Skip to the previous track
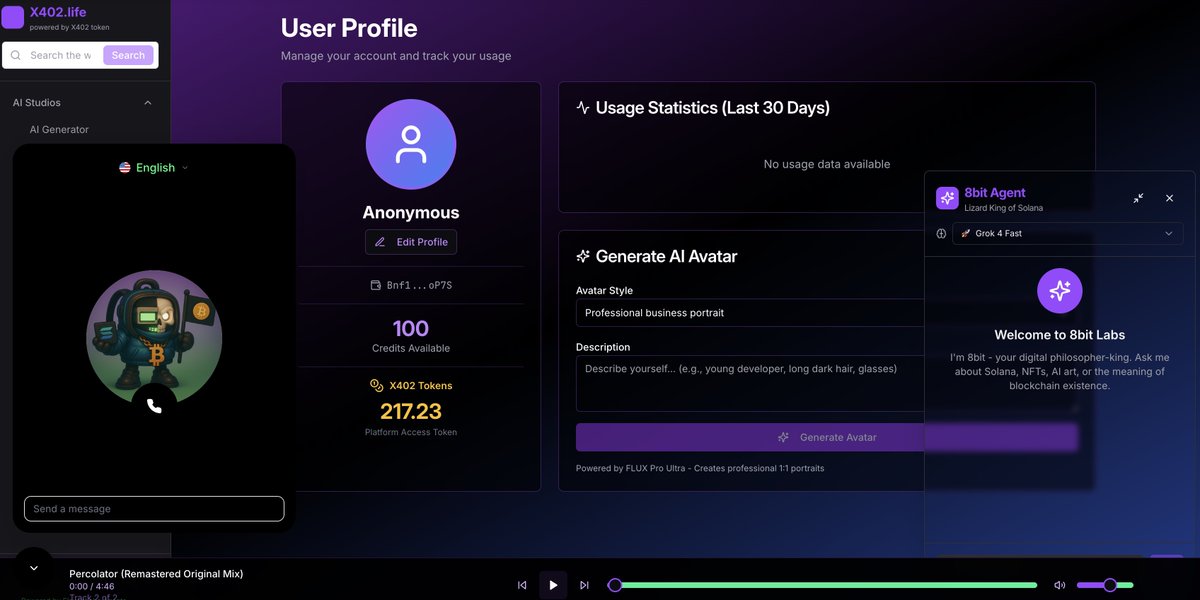Viewport: 1200px width, 600px height. tap(522, 585)
